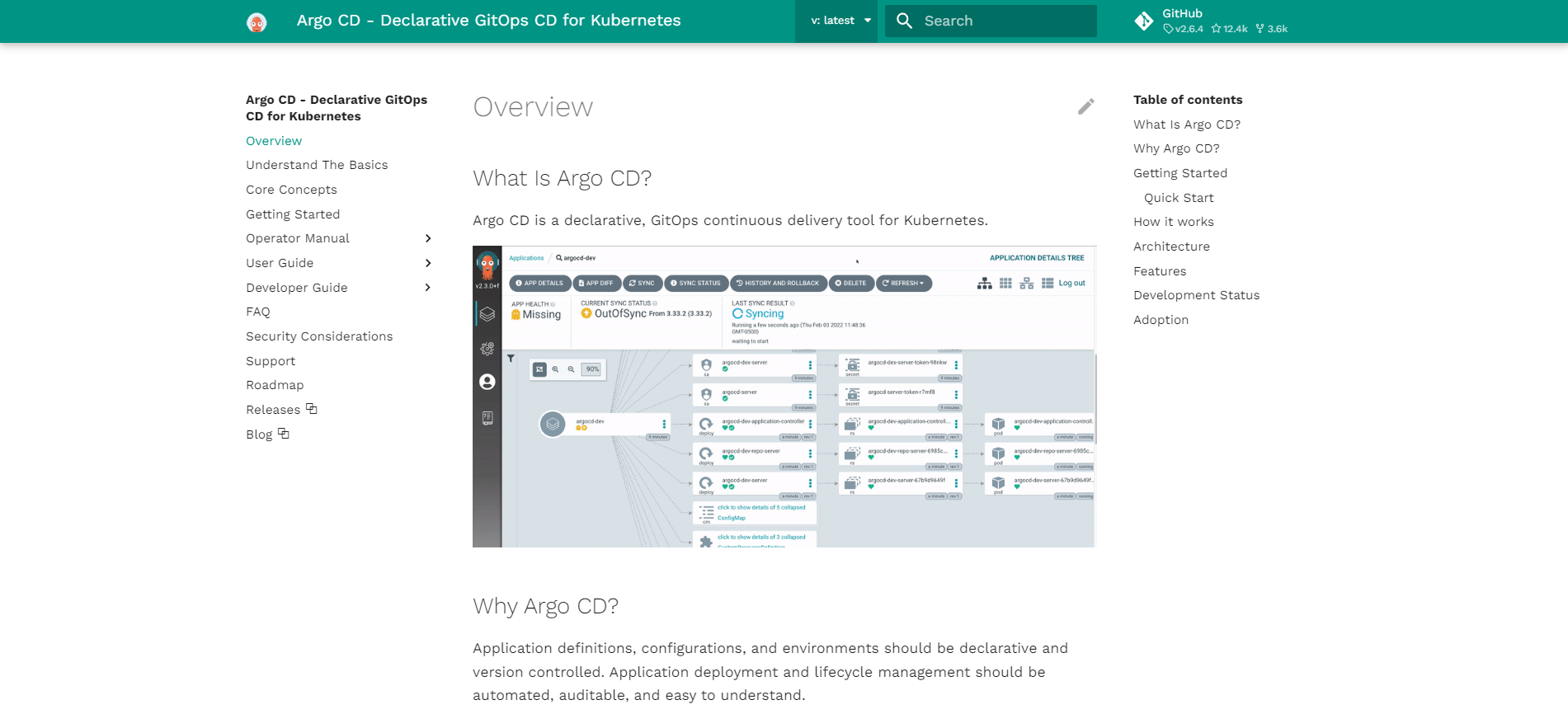Viewport: 1568px width, 728px height.
Task: Jump to What Is Argo CD? section
Action: 1187,124
